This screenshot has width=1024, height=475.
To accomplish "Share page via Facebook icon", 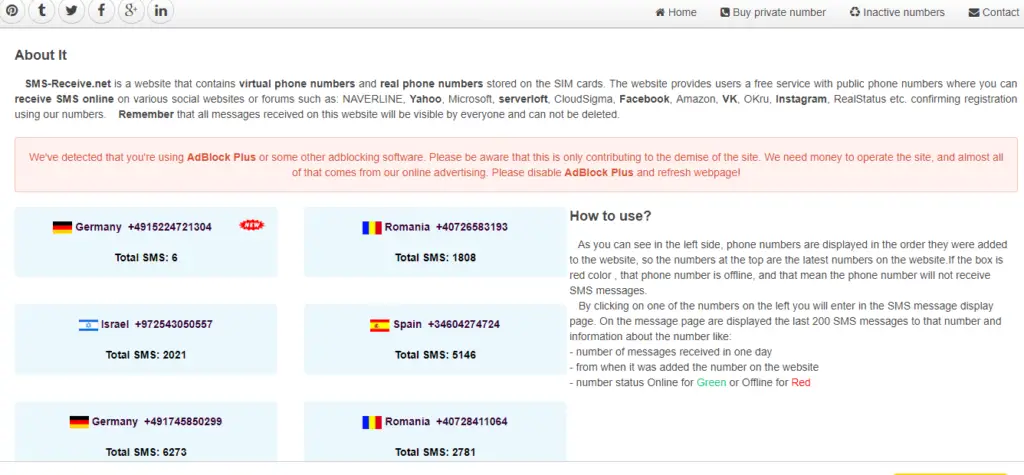I will point(101,11).
